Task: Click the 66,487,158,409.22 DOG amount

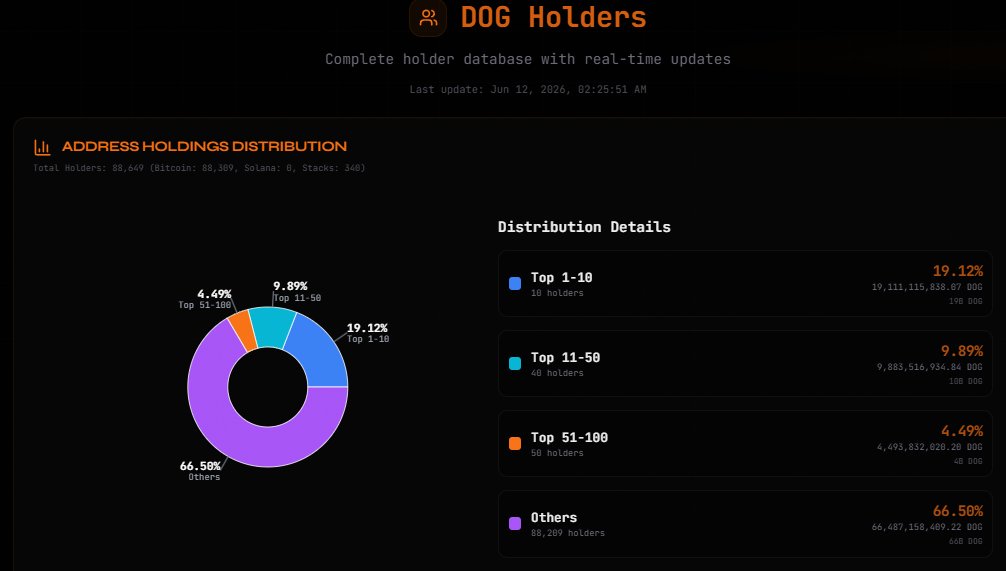Action: click(926, 527)
